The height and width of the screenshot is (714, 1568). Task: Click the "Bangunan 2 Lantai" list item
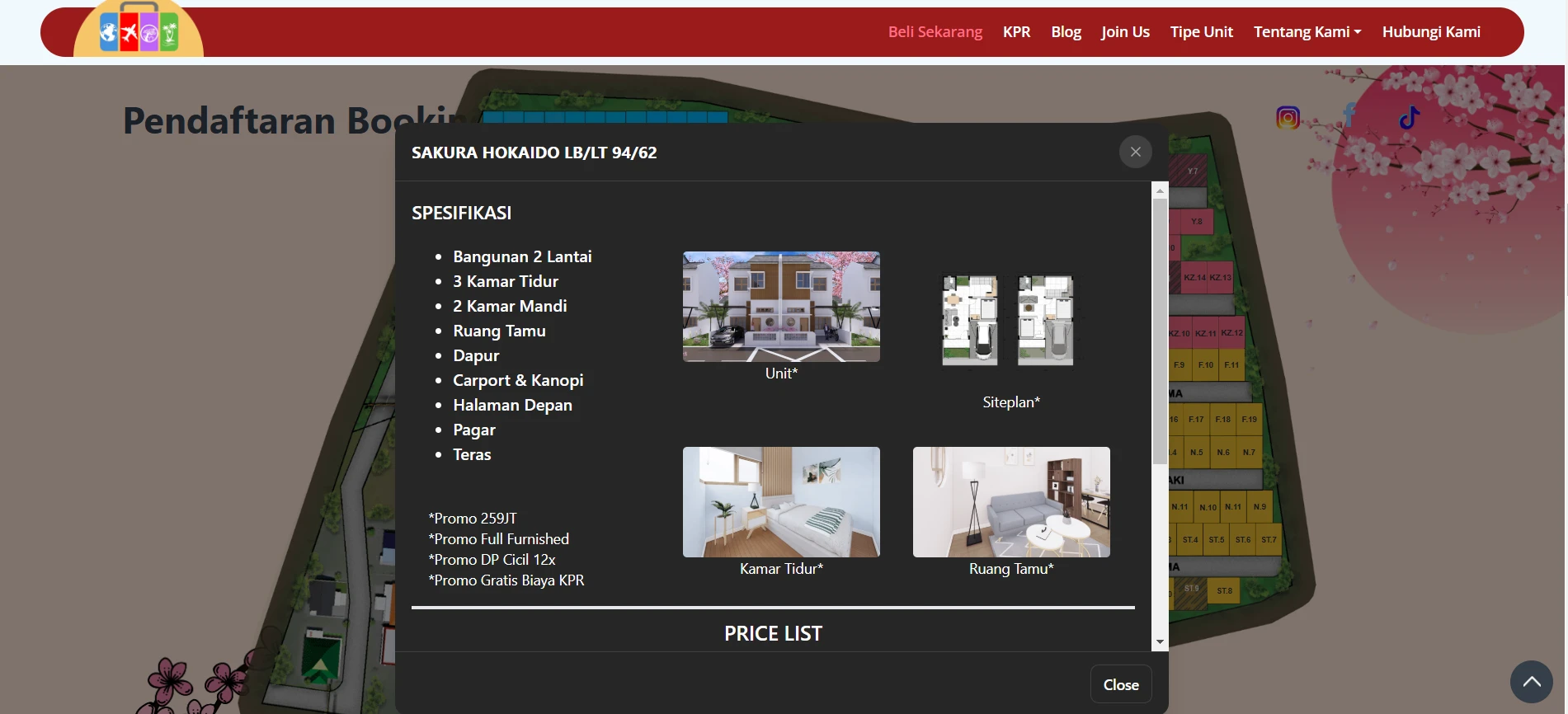pyautogui.click(x=522, y=256)
